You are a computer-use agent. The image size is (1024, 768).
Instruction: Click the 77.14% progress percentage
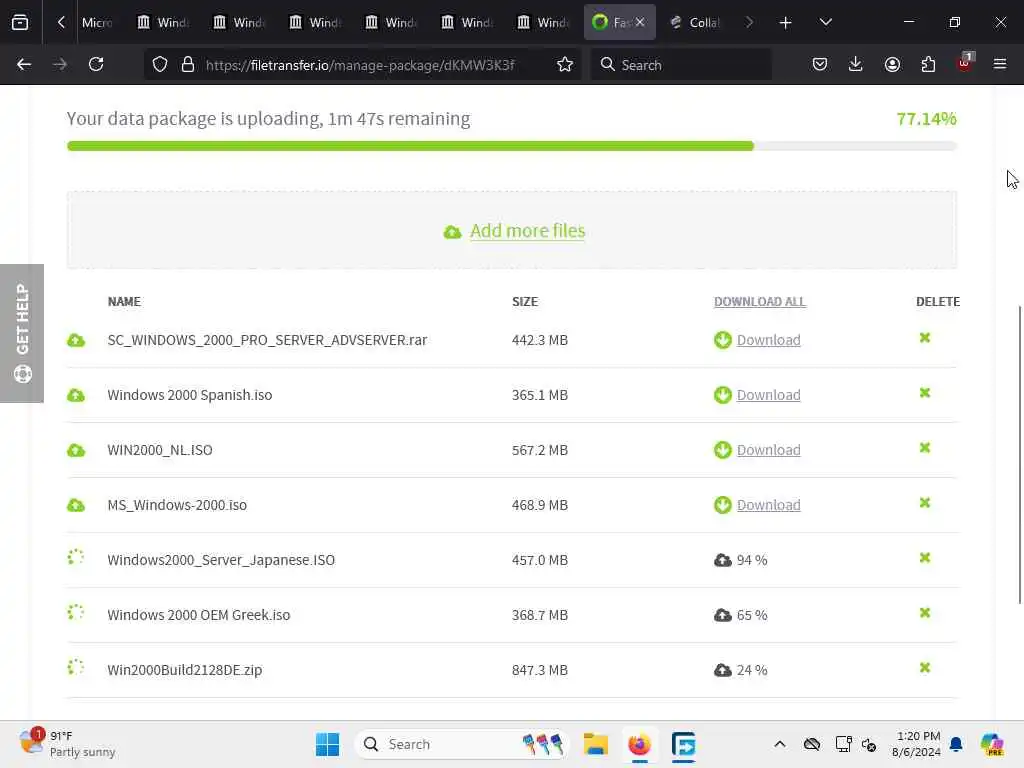click(x=926, y=119)
